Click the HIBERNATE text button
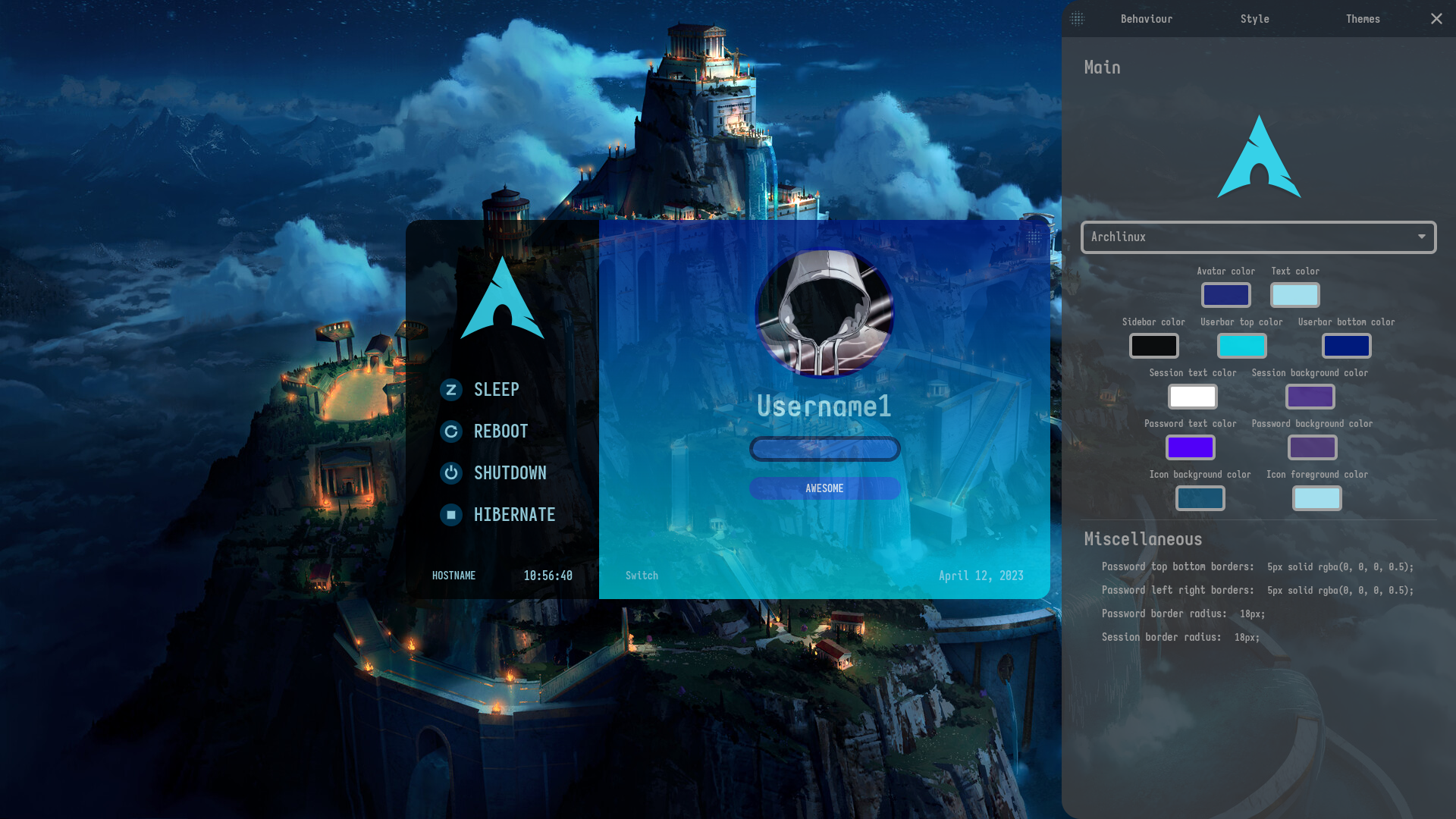 click(x=514, y=515)
